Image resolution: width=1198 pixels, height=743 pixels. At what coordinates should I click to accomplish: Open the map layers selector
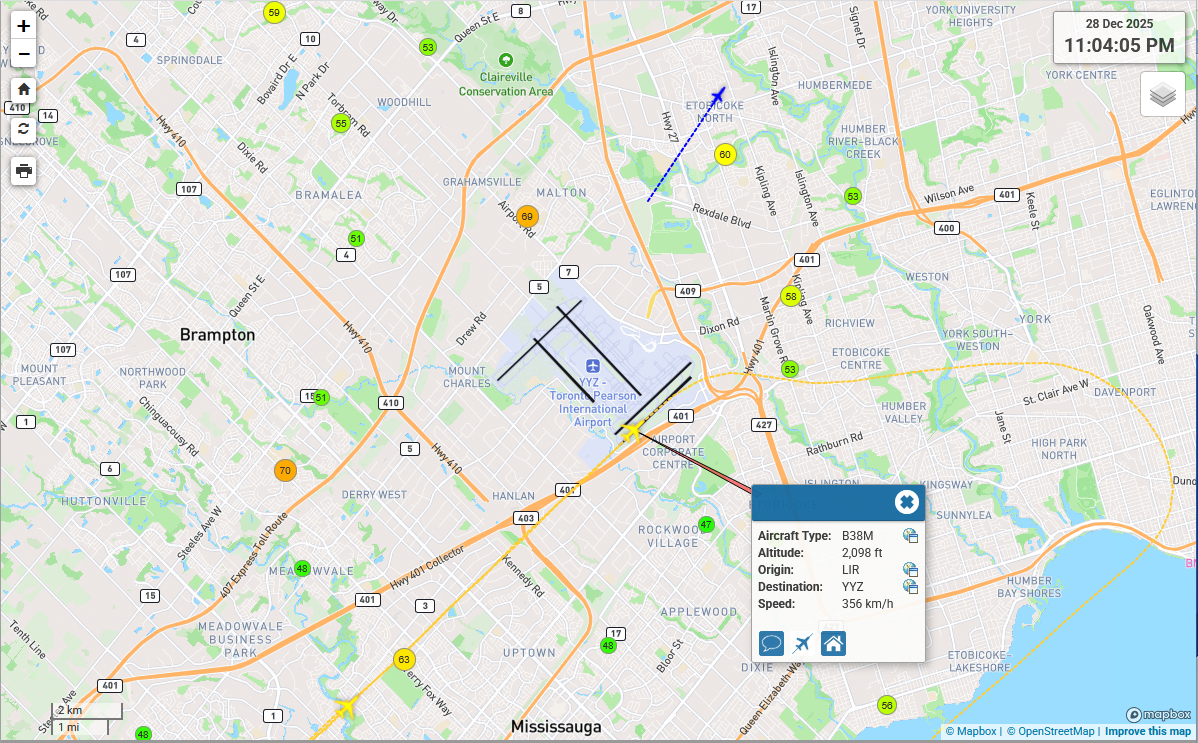pos(1162,95)
